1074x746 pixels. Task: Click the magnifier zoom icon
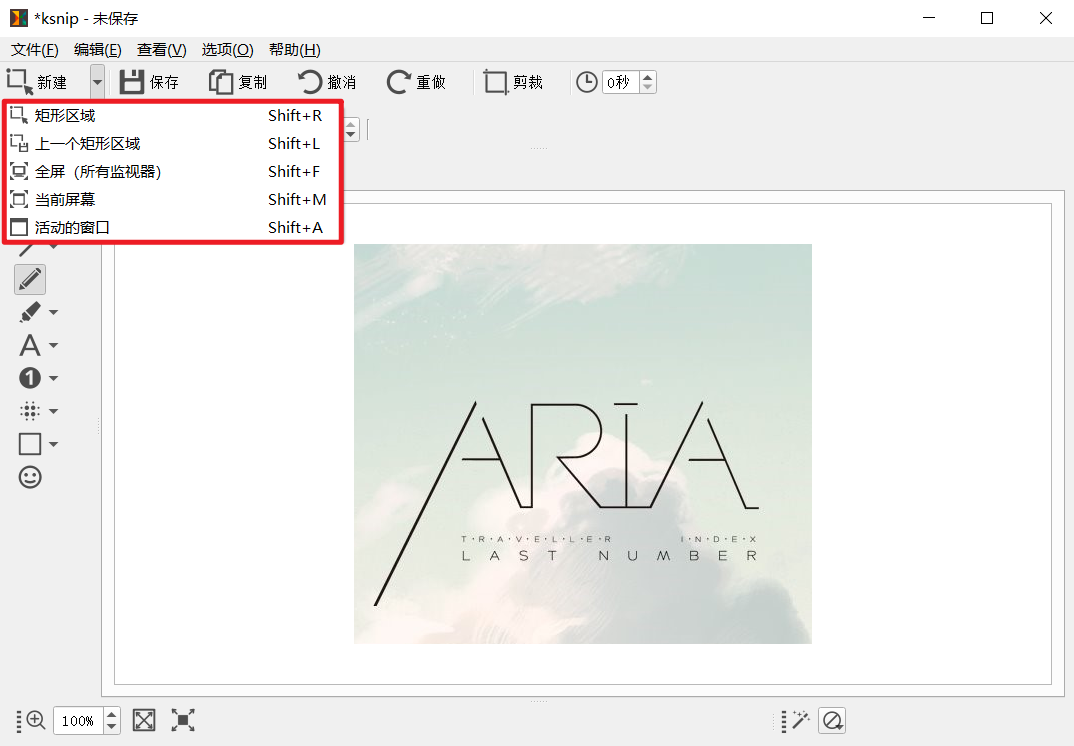click(36, 720)
